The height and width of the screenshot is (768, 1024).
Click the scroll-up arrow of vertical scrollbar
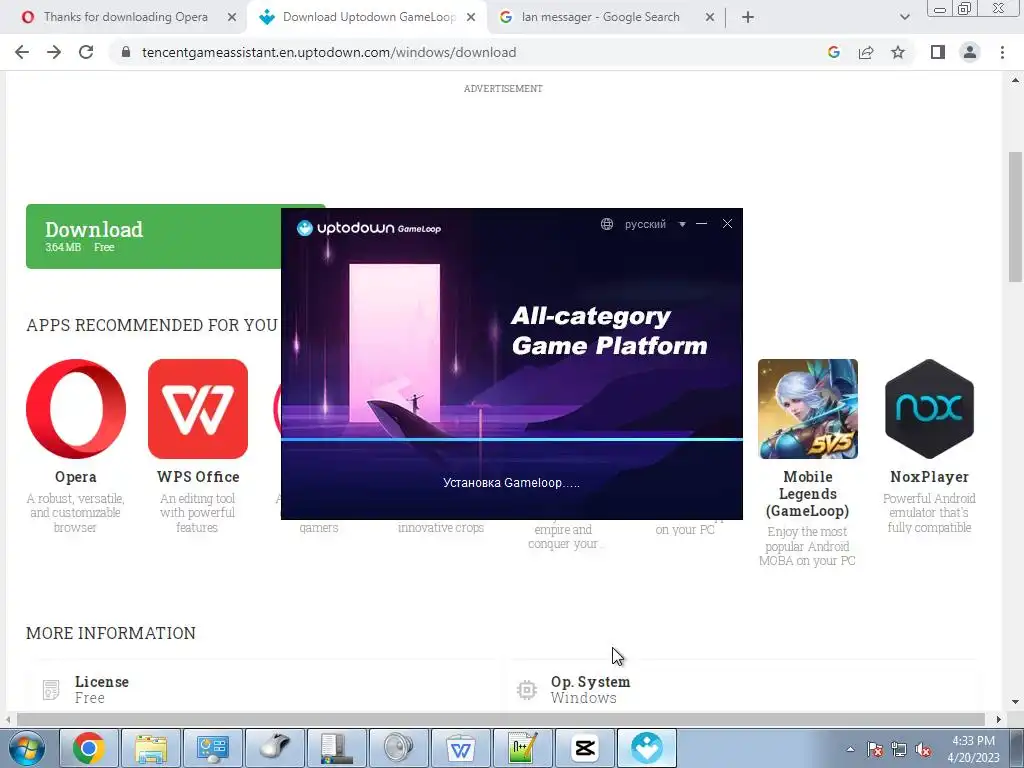(x=1015, y=80)
